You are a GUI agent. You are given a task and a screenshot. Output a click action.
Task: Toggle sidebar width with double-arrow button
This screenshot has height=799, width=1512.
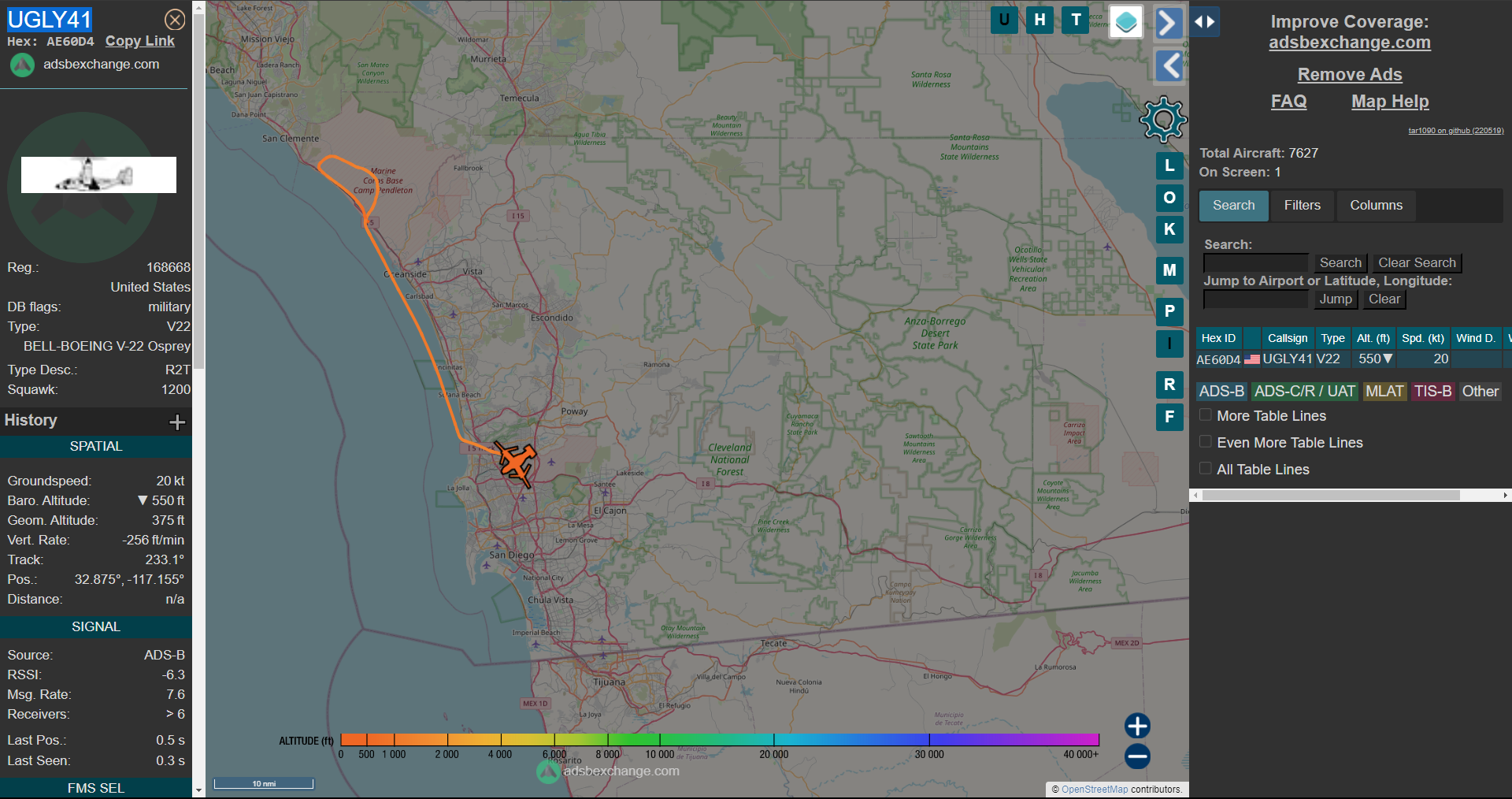(x=1205, y=22)
